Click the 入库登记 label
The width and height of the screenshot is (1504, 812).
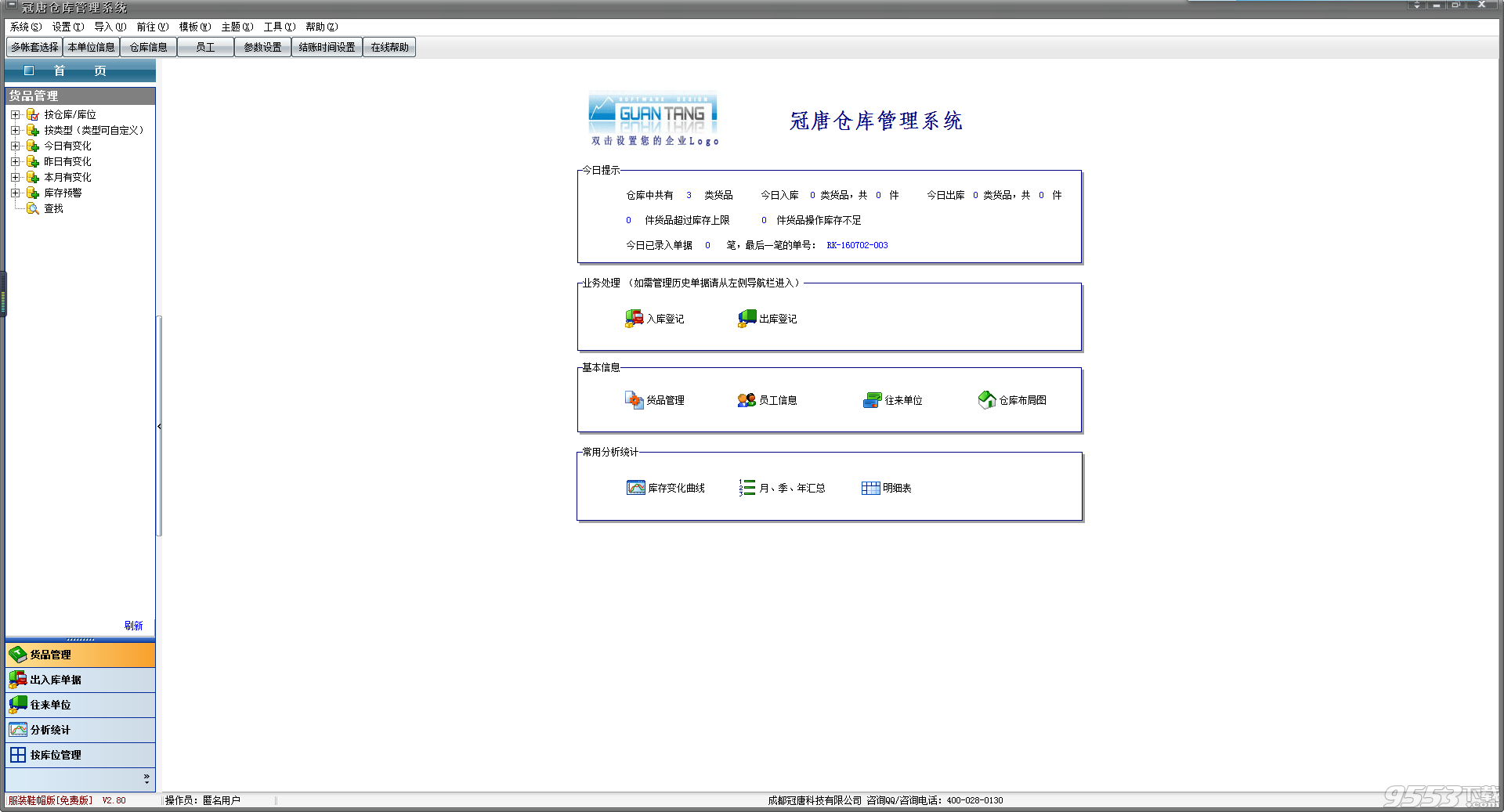(666, 319)
